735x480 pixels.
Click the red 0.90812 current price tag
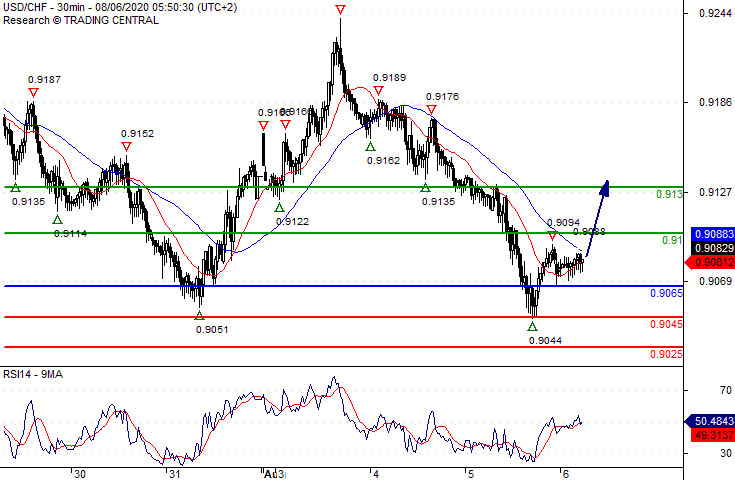click(710, 262)
